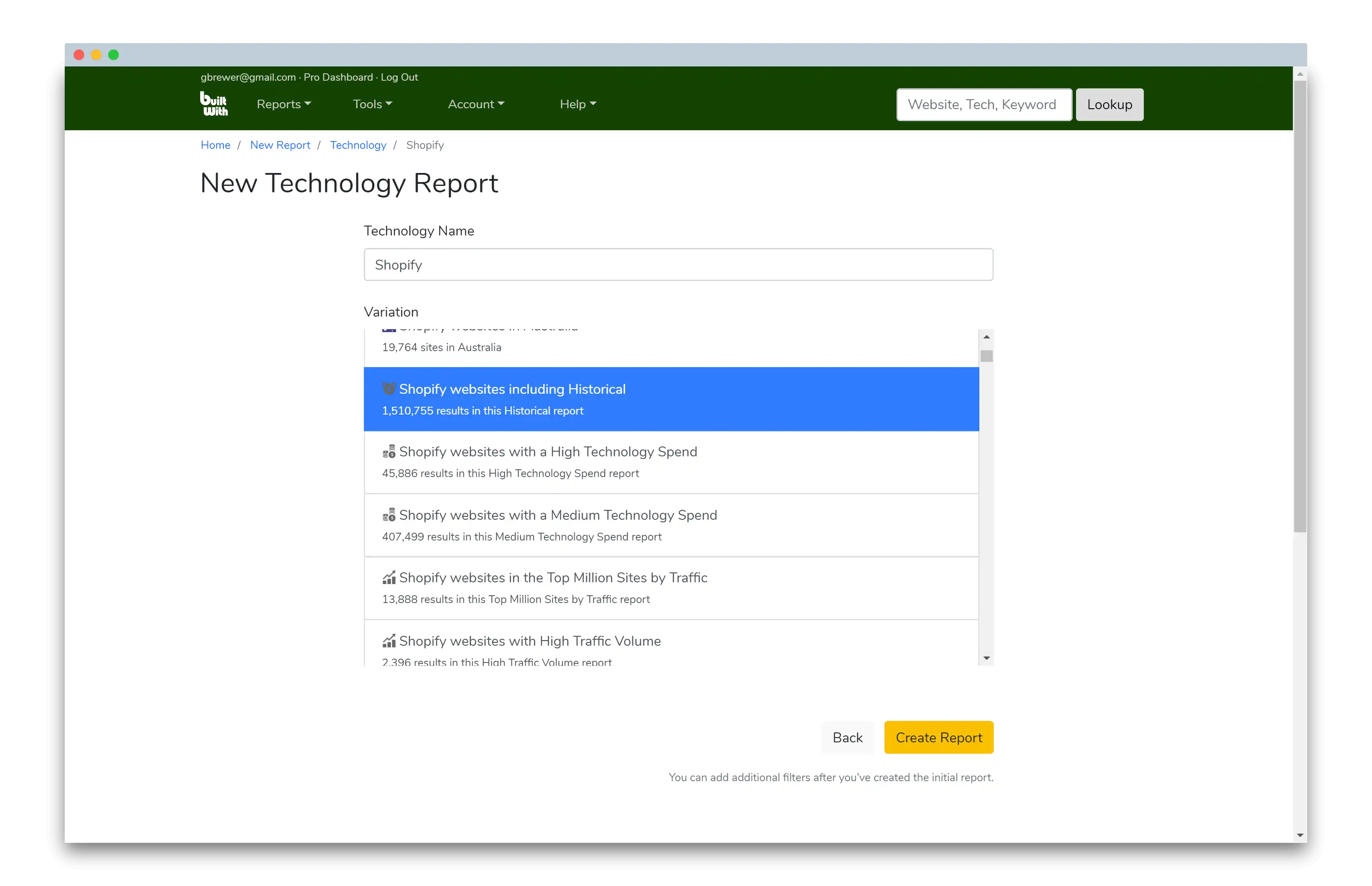This screenshot has width=1372, height=886.
Task: Click the gbrewer@gmail.com account text
Action: [248, 77]
